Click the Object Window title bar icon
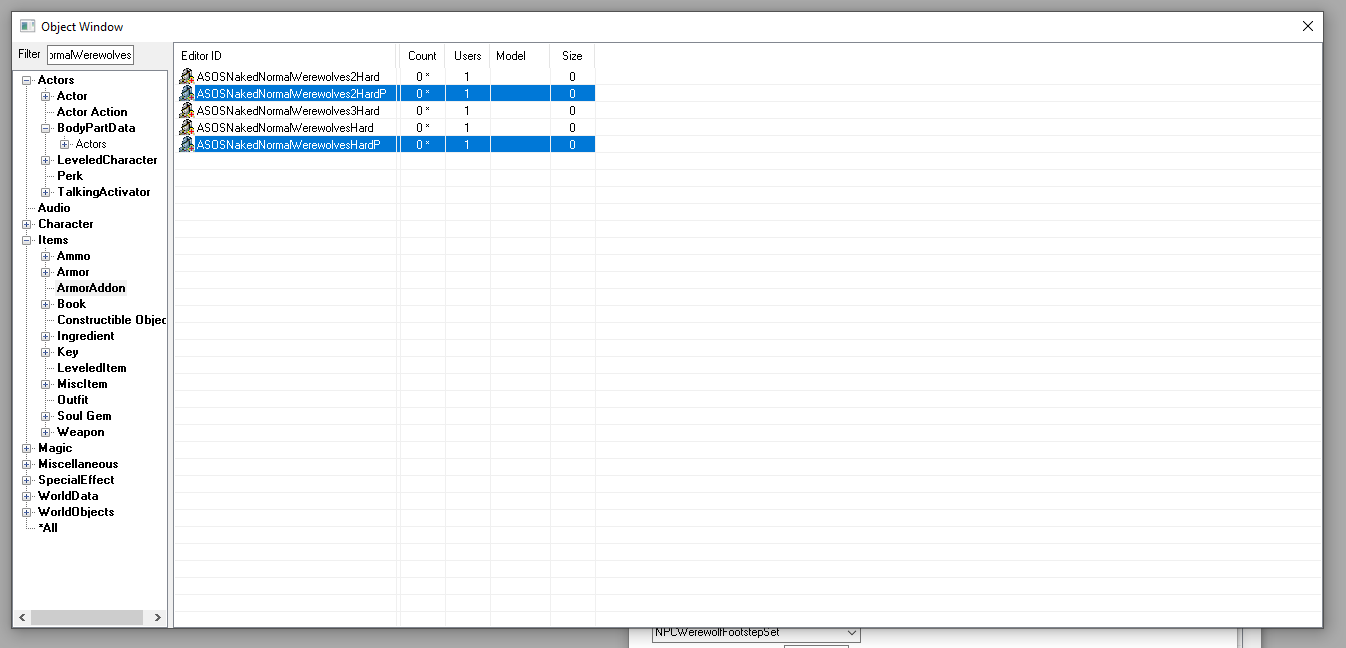This screenshot has height=648, width=1346. 28,26
